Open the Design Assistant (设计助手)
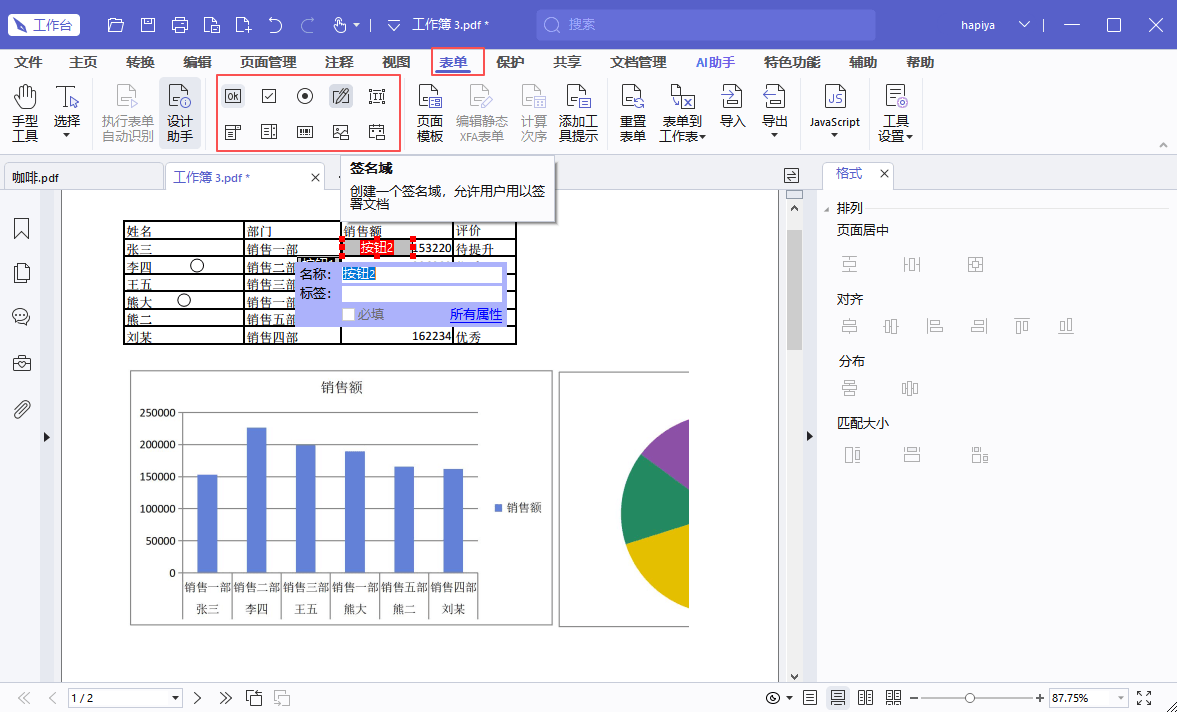This screenshot has width=1177, height=712. point(179,113)
